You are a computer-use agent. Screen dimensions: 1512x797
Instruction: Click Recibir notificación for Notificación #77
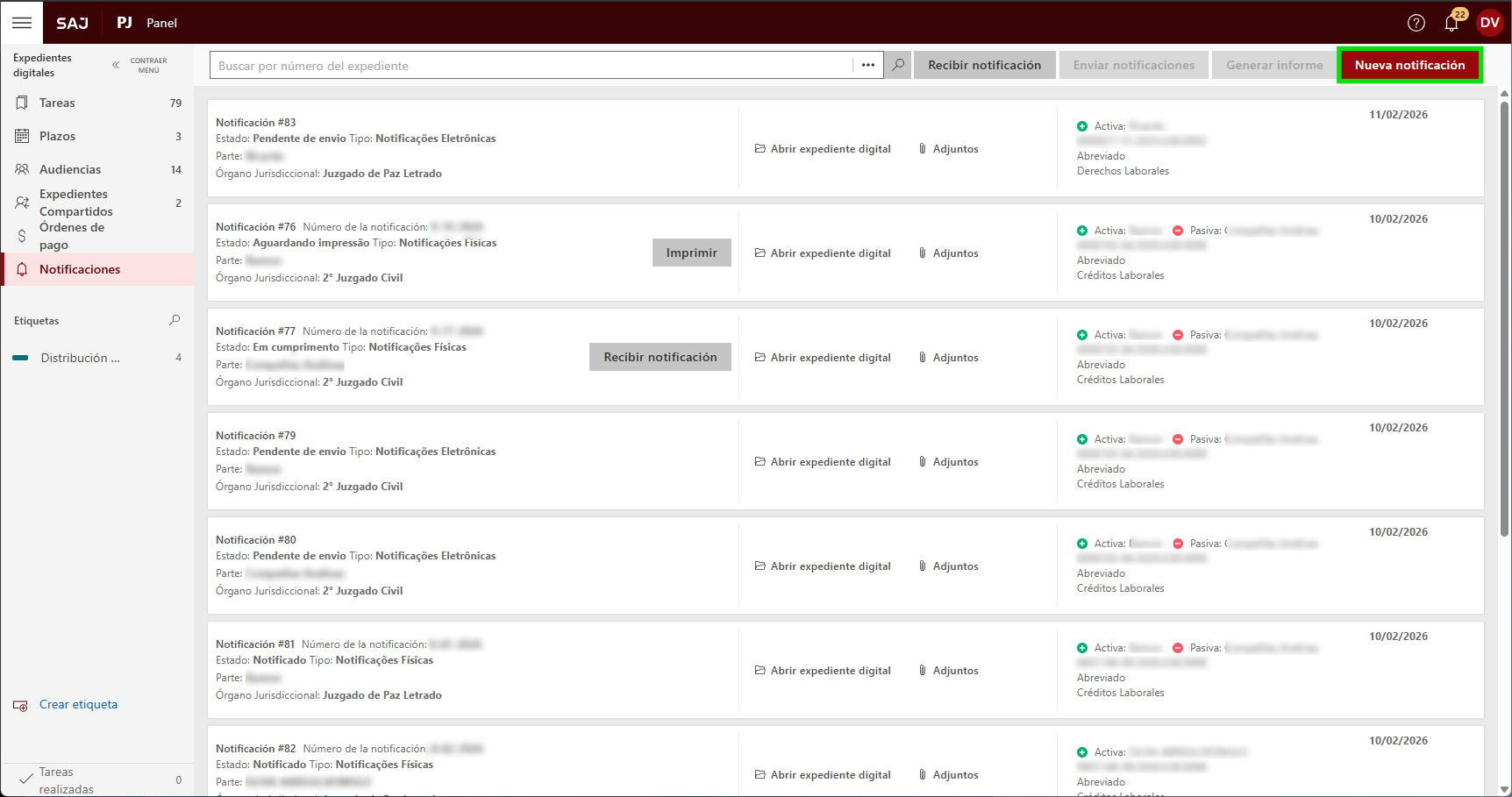[660, 357]
